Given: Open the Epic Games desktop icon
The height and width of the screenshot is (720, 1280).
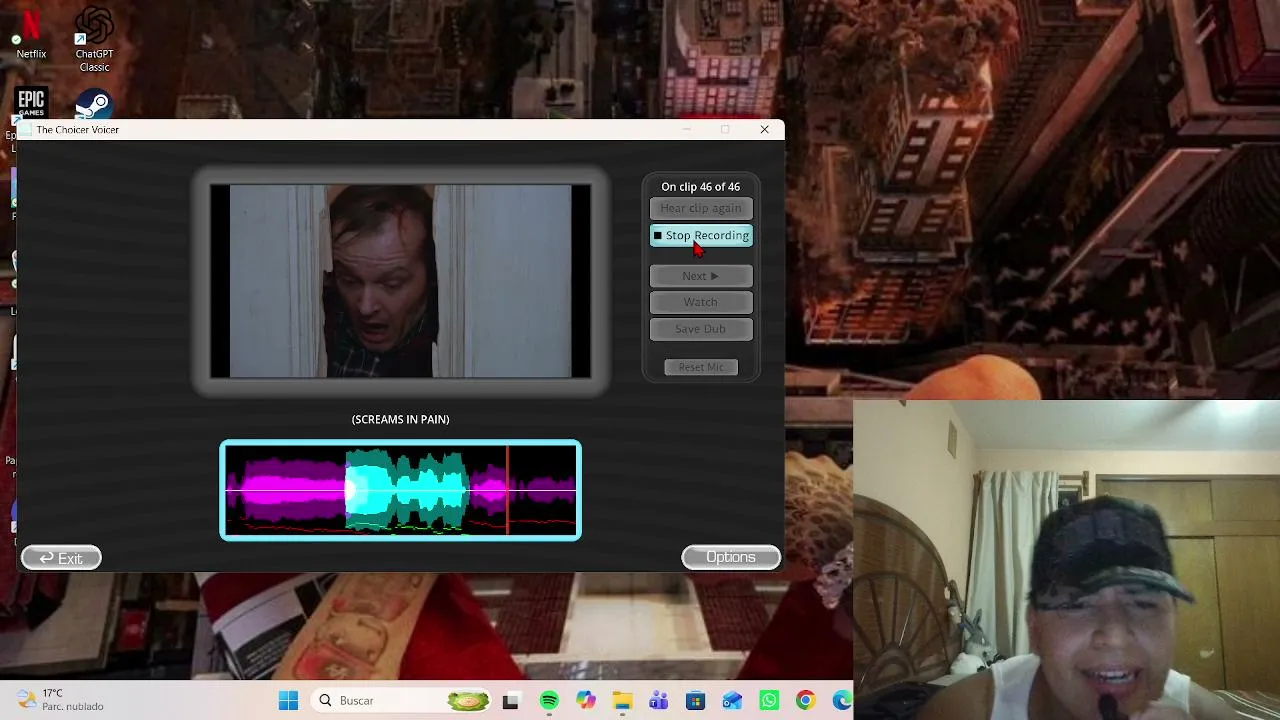Looking at the screenshot, I should (x=31, y=103).
